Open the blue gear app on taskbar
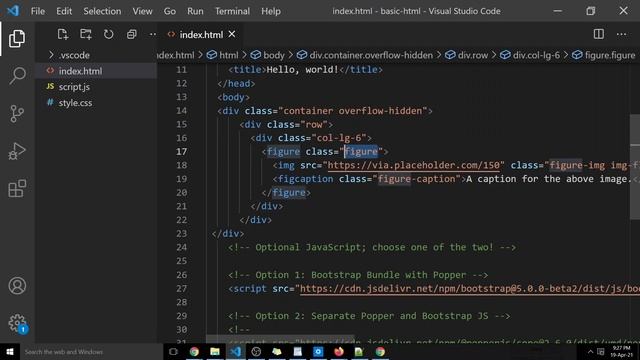Viewport: 640px width, 360px height. tap(318, 351)
